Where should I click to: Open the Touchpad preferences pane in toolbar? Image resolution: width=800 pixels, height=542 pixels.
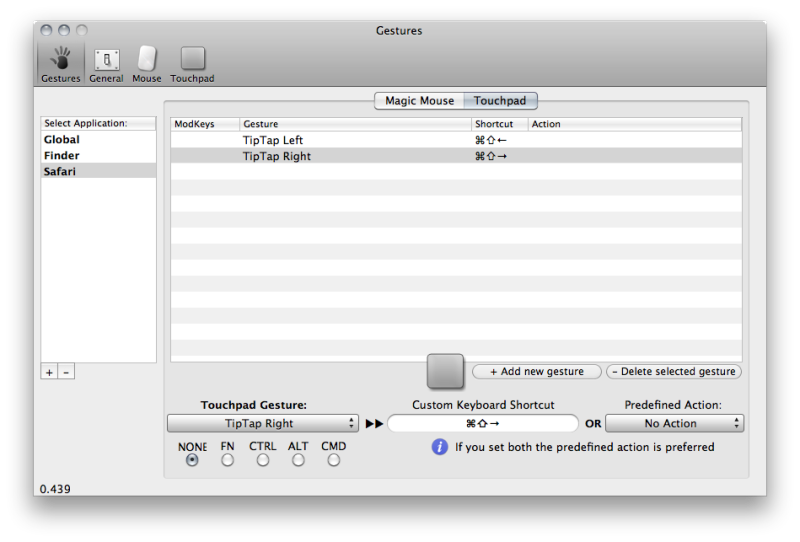[192, 64]
